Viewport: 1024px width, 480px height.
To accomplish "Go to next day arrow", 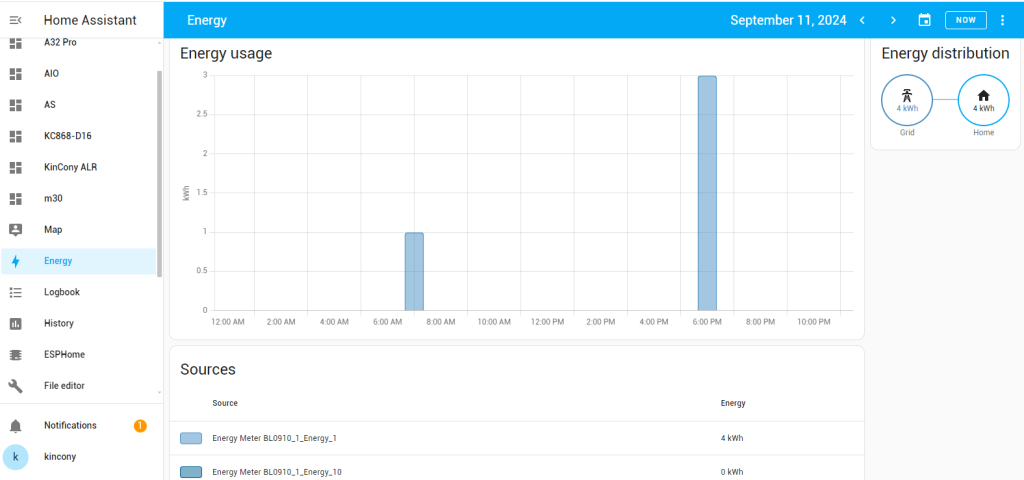I will pos(893,20).
